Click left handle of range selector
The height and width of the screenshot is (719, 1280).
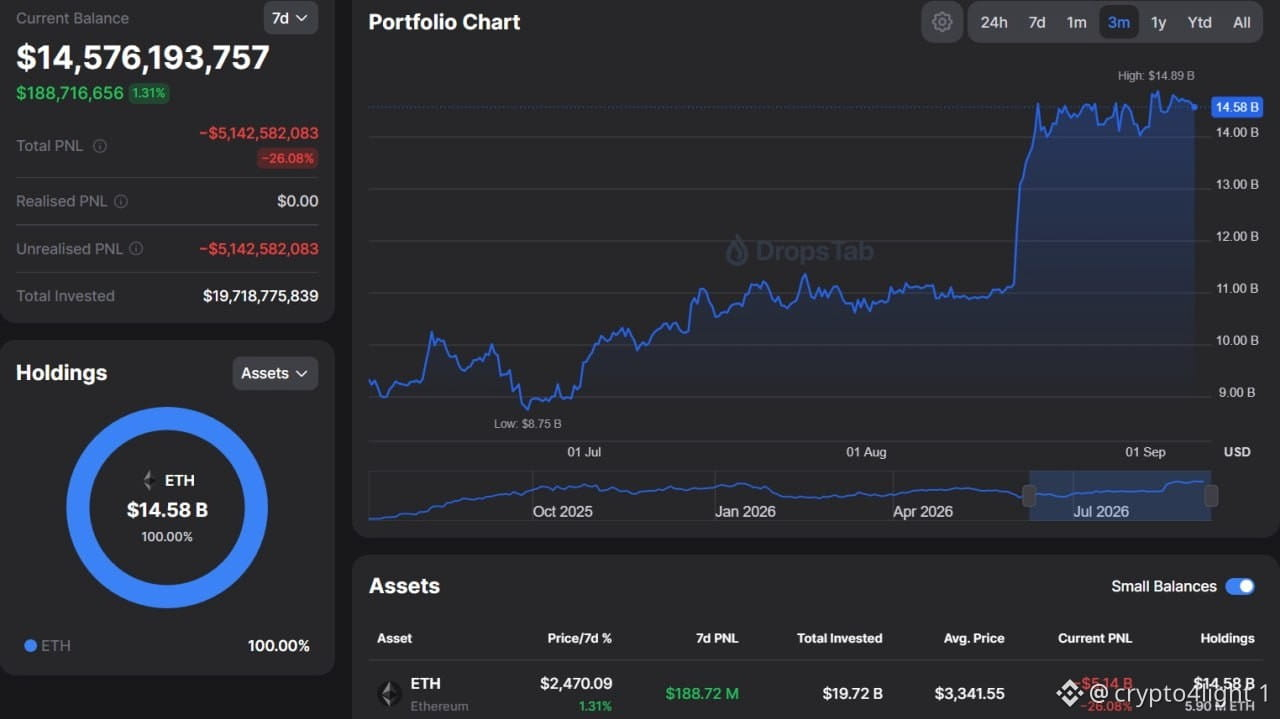tap(1029, 495)
